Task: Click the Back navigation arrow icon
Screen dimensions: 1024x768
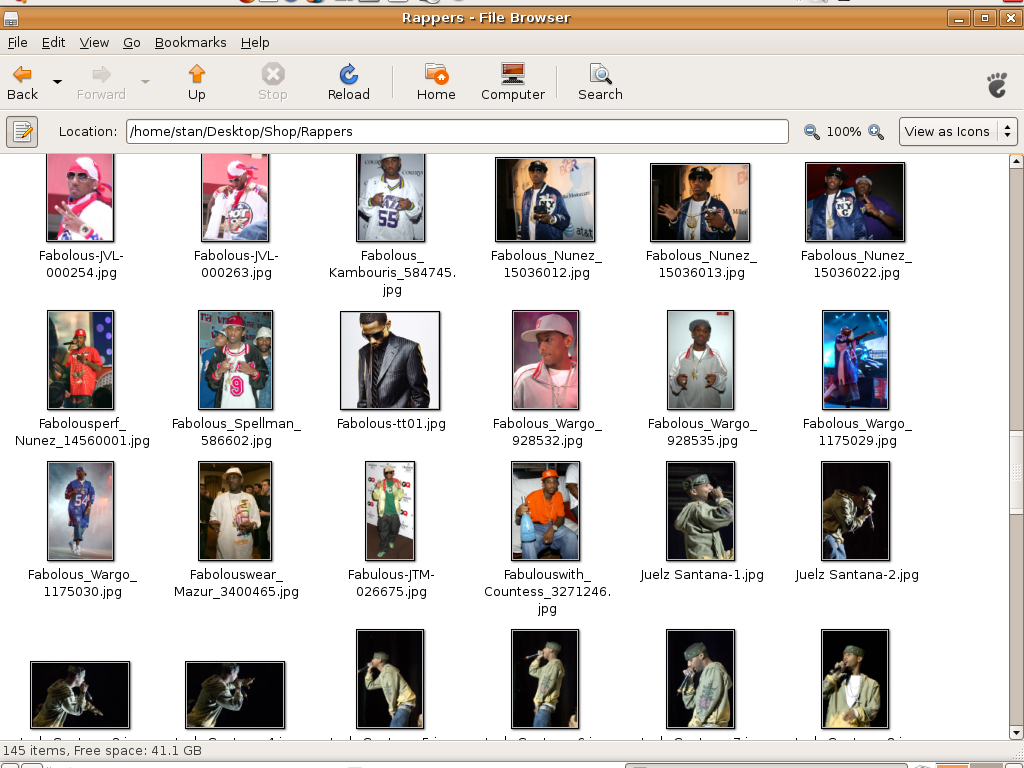Action: click(x=22, y=75)
